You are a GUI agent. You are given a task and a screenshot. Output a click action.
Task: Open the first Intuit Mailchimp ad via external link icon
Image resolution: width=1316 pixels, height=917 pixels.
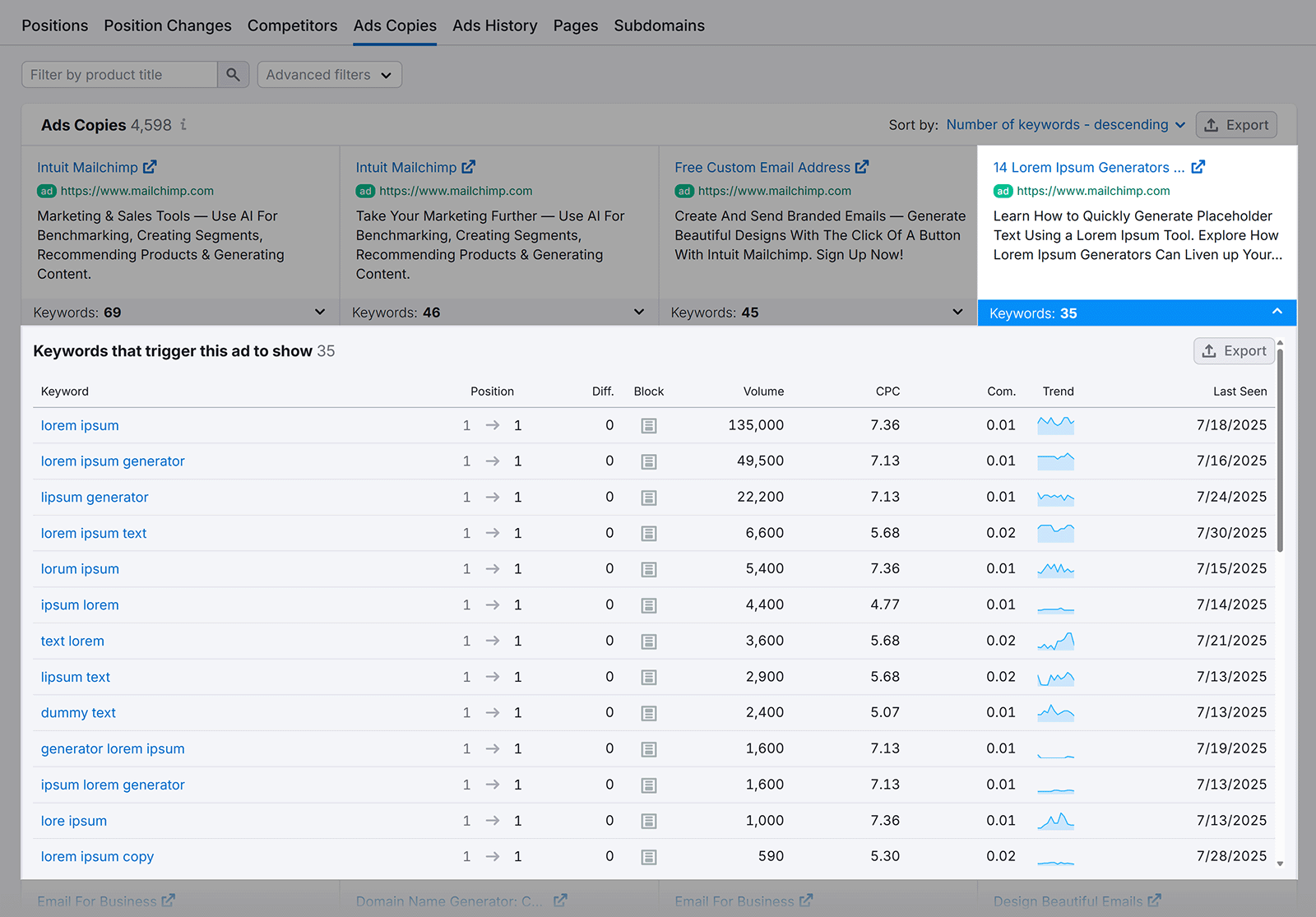coord(151,166)
